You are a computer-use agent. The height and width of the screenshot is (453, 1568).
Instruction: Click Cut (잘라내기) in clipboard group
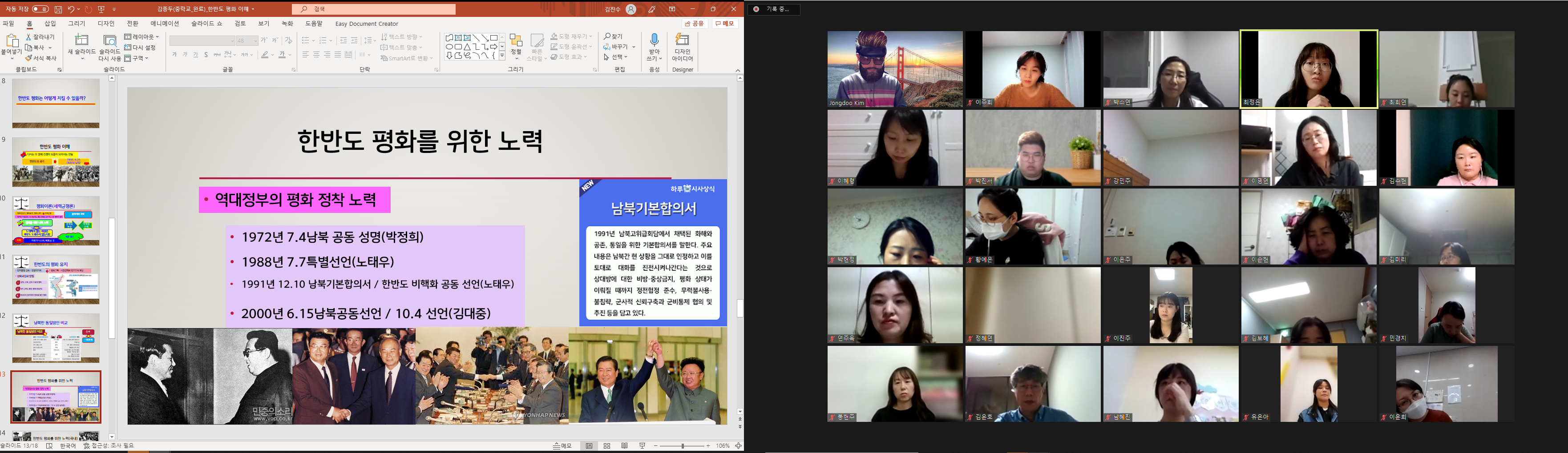click(40, 37)
